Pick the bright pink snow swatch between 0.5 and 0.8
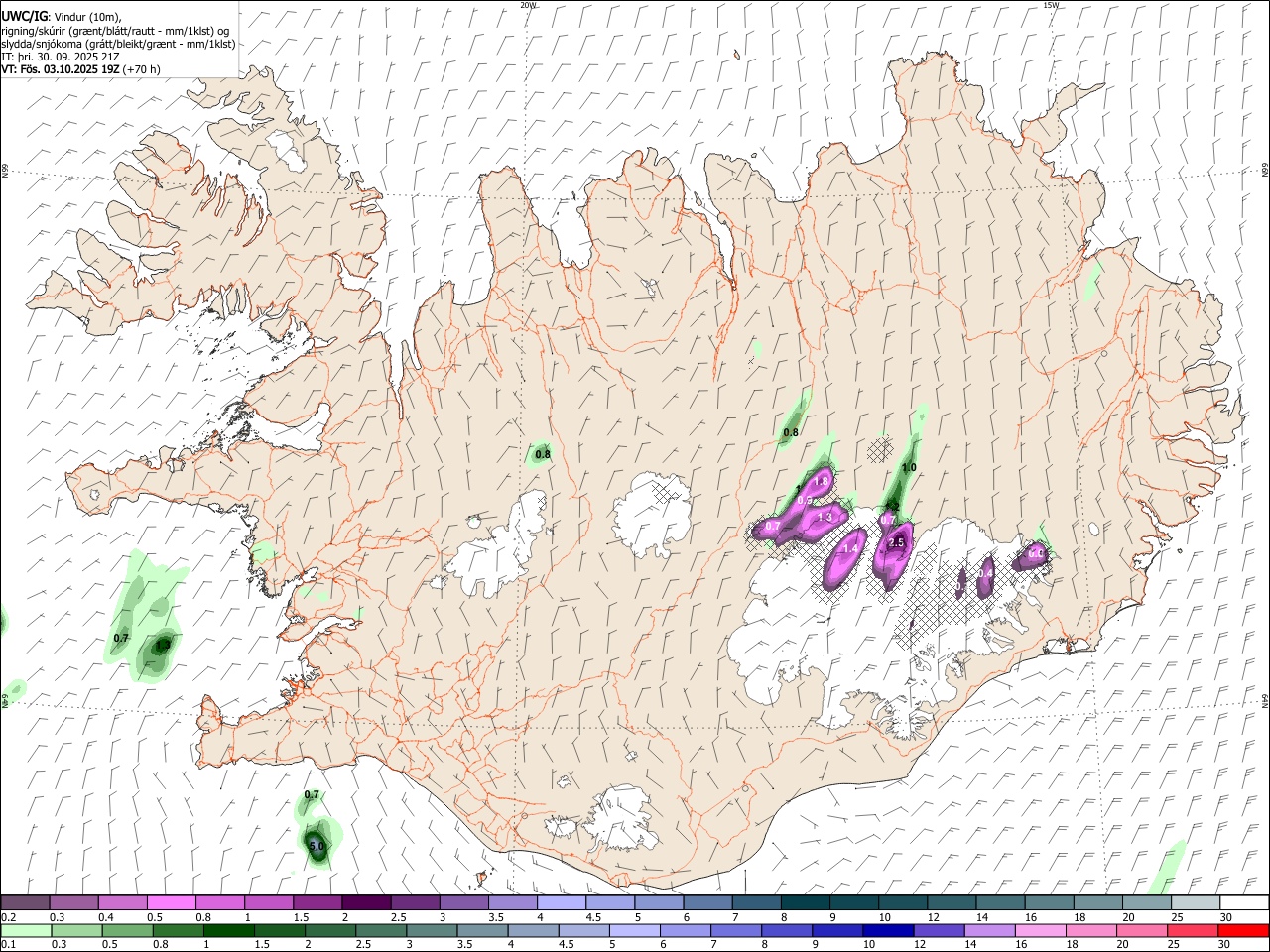1270x952 pixels. pyautogui.click(x=171, y=902)
